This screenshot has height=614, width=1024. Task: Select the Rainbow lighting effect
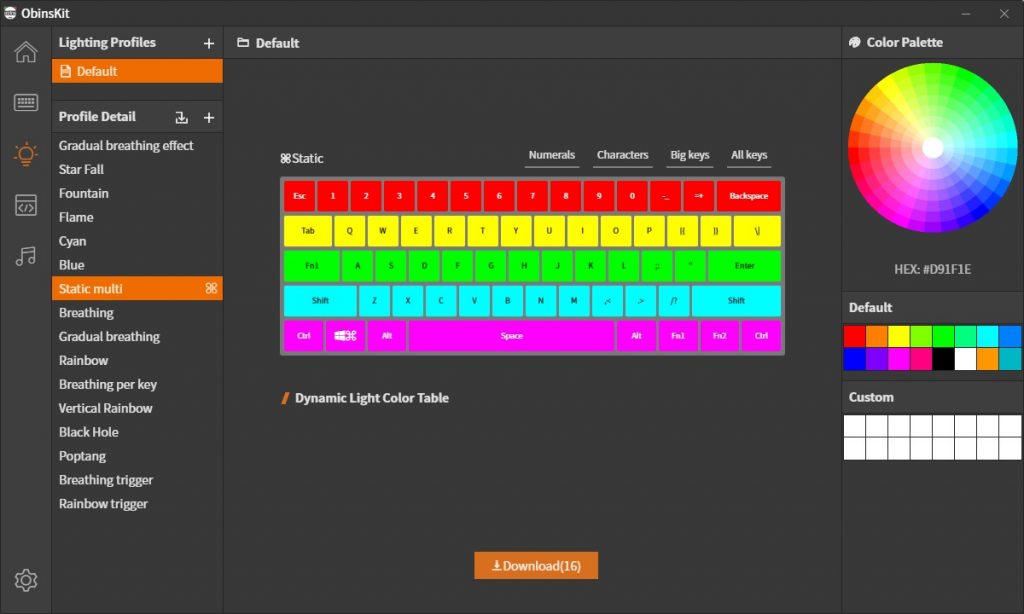pyautogui.click(x=84, y=361)
